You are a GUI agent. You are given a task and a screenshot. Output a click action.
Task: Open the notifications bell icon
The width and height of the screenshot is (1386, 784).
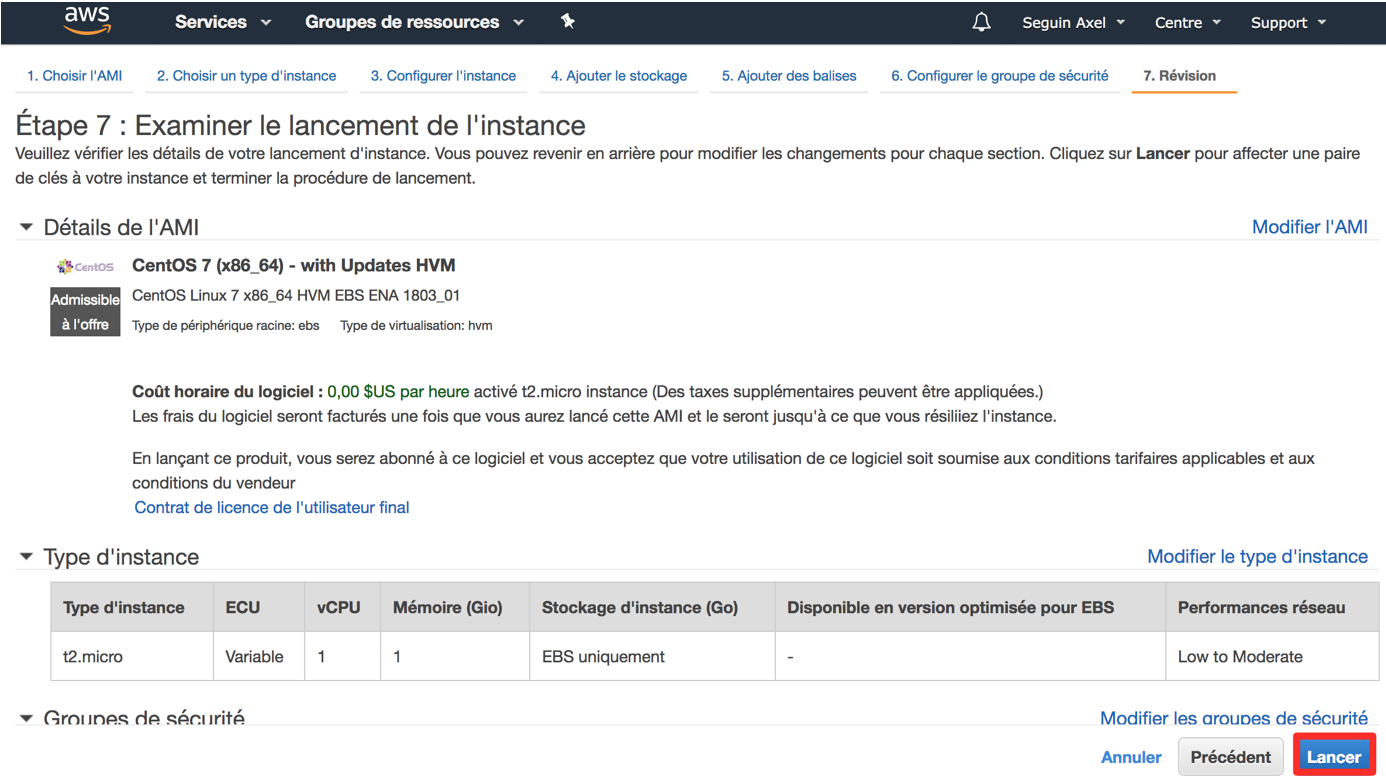(x=981, y=22)
